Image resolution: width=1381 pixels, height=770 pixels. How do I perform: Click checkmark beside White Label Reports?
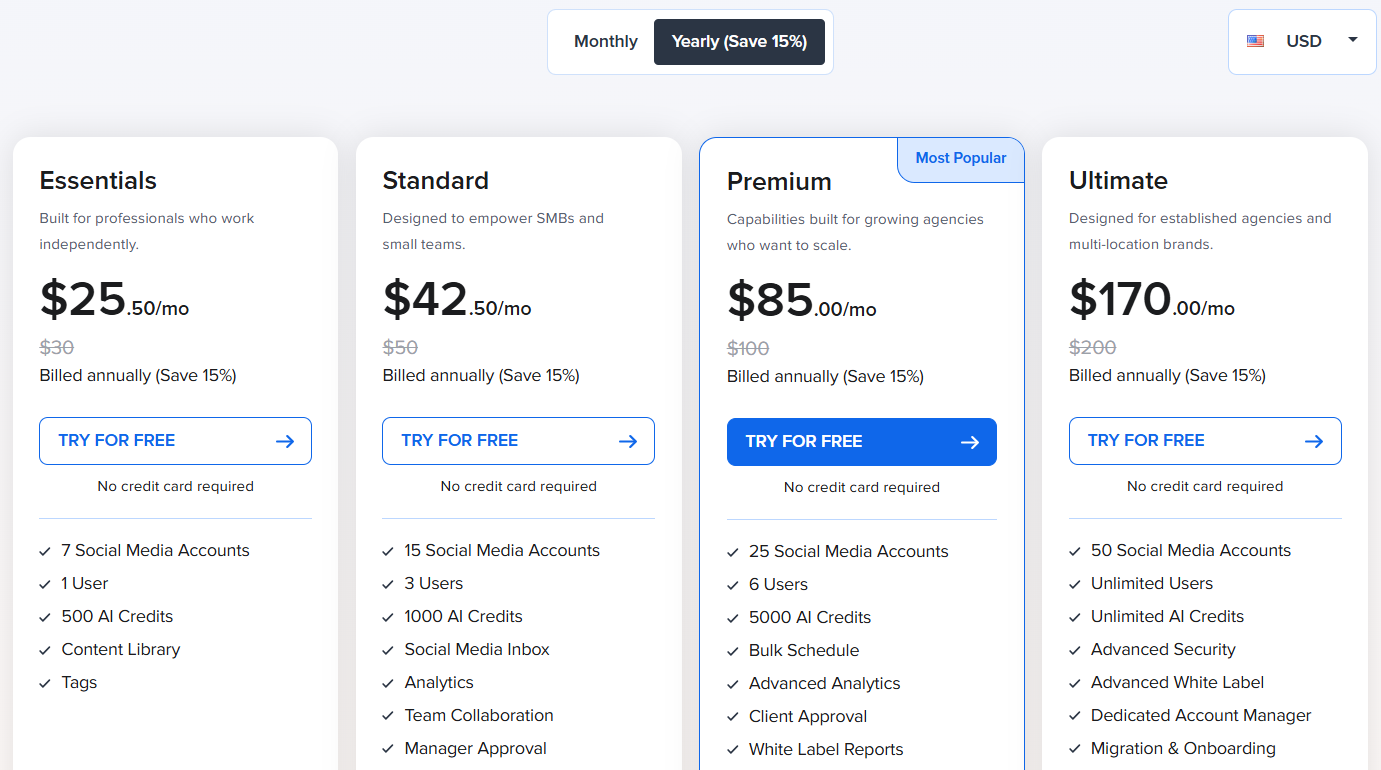733,750
